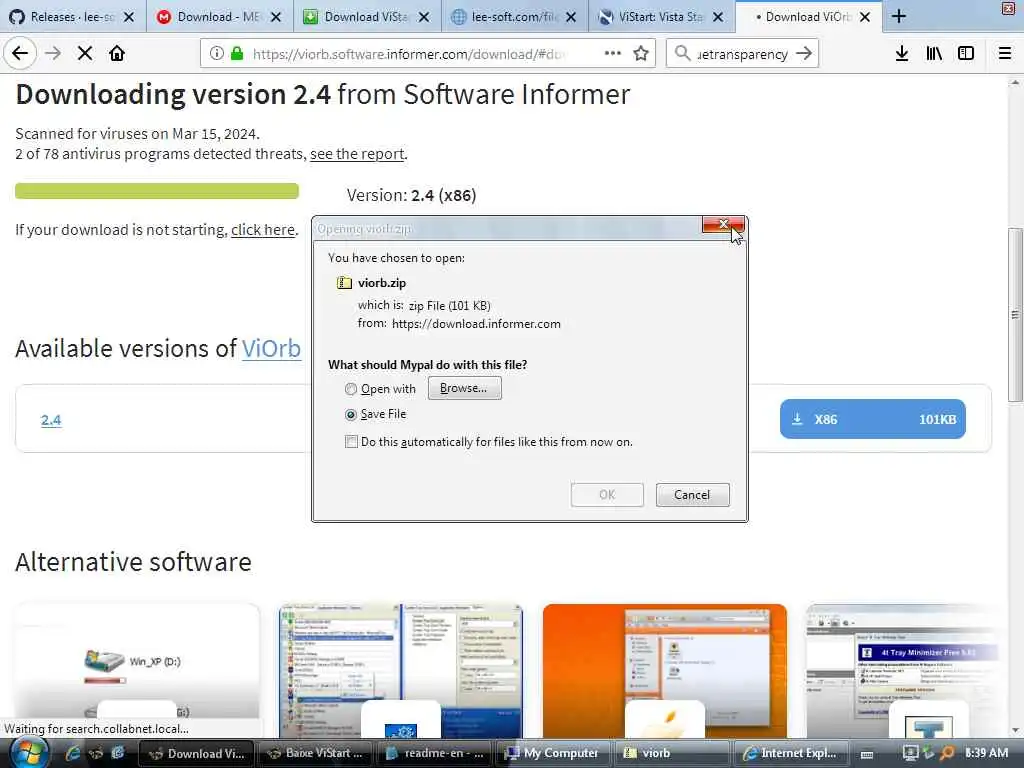The width and height of the screenshot is (1024, 768).
Task: Open 'Baixe ViStart' taskbar button
Action: coord(315,754)
